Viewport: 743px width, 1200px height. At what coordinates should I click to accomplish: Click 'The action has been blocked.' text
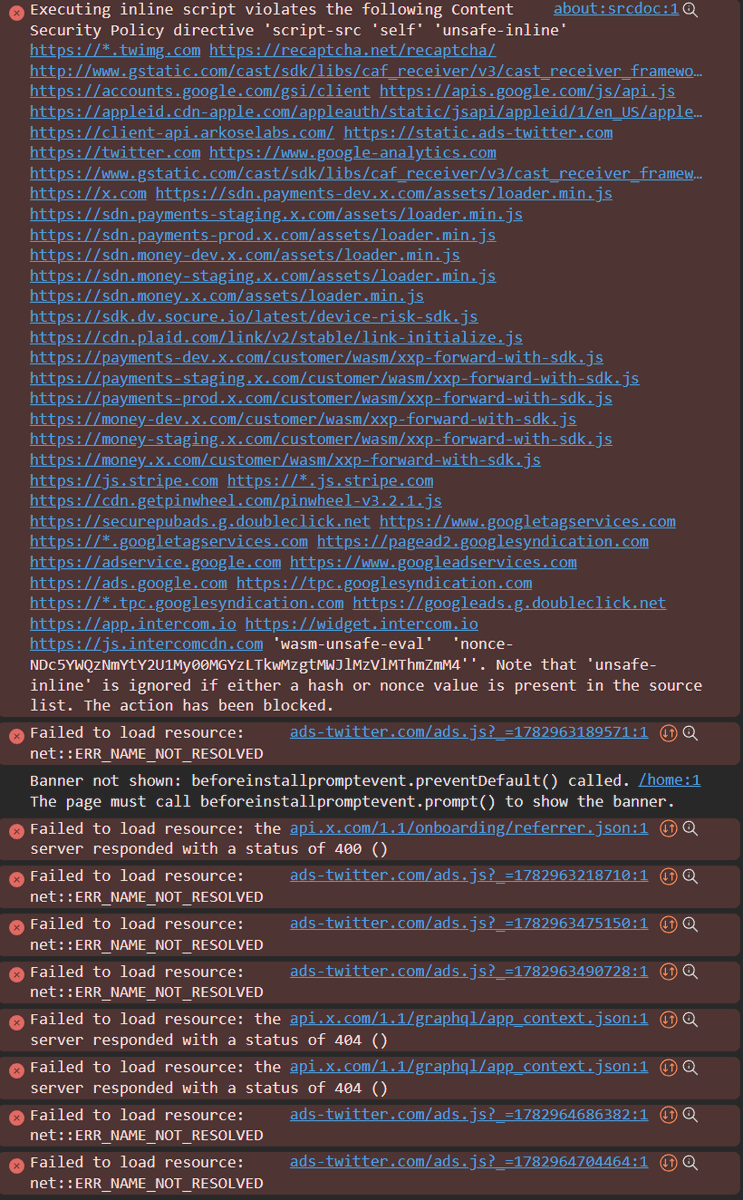[209, 706]
